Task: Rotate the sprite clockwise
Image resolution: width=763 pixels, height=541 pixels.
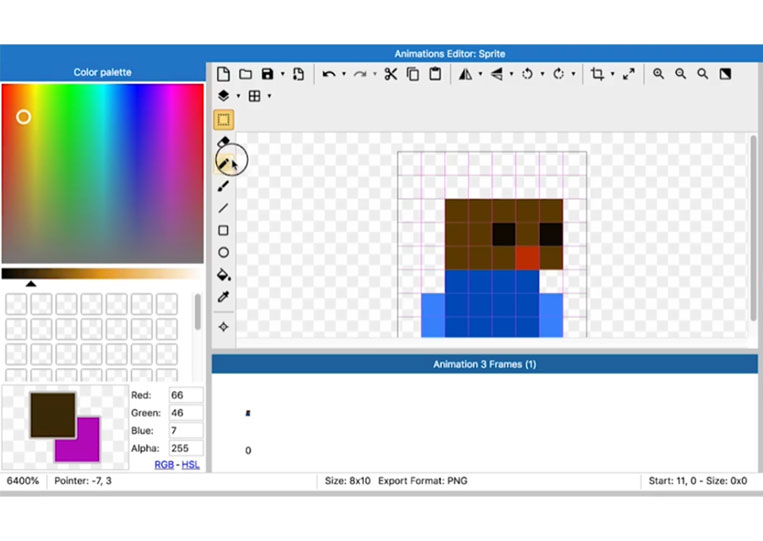Action: 559,74
